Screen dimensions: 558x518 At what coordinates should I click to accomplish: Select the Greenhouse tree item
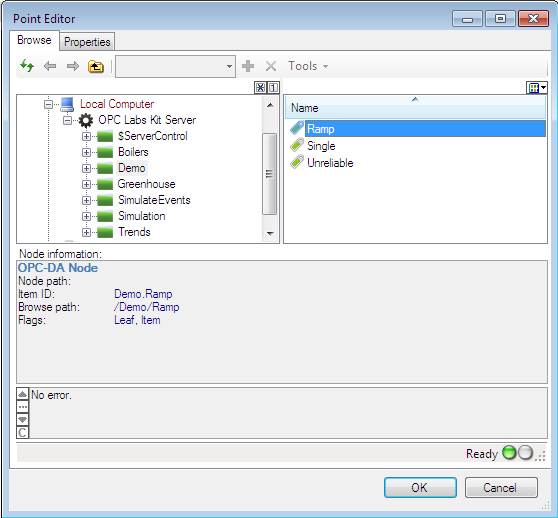pyautogui.click(x=146, y=184)
